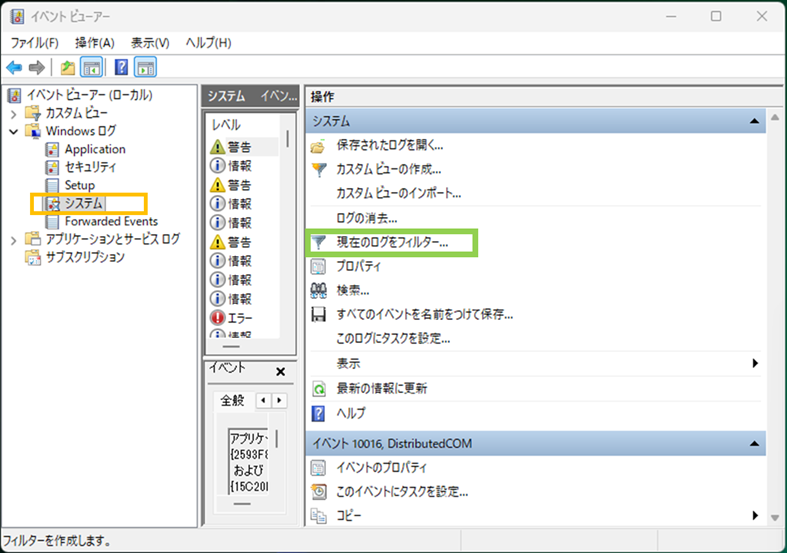Click the up one level folder icon
Image resolution: width=787 pixels, height=553 pixels.
point(67,67)
